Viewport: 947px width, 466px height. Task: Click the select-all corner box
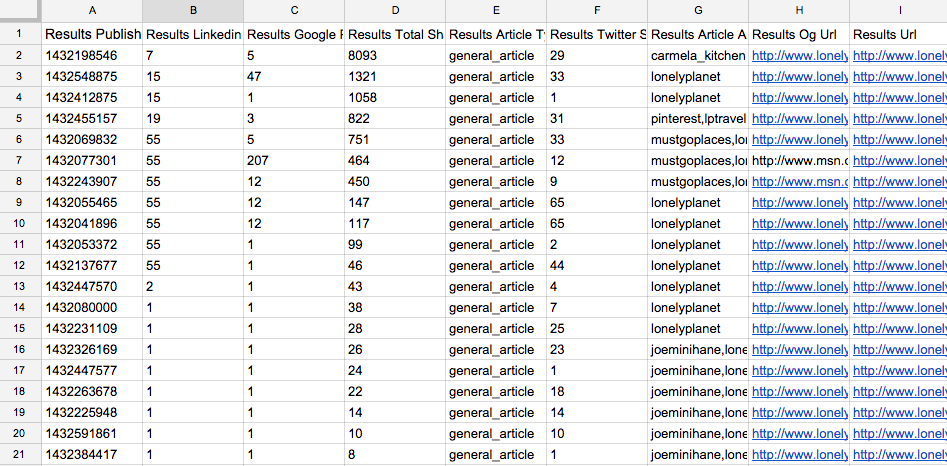(20, 10)
